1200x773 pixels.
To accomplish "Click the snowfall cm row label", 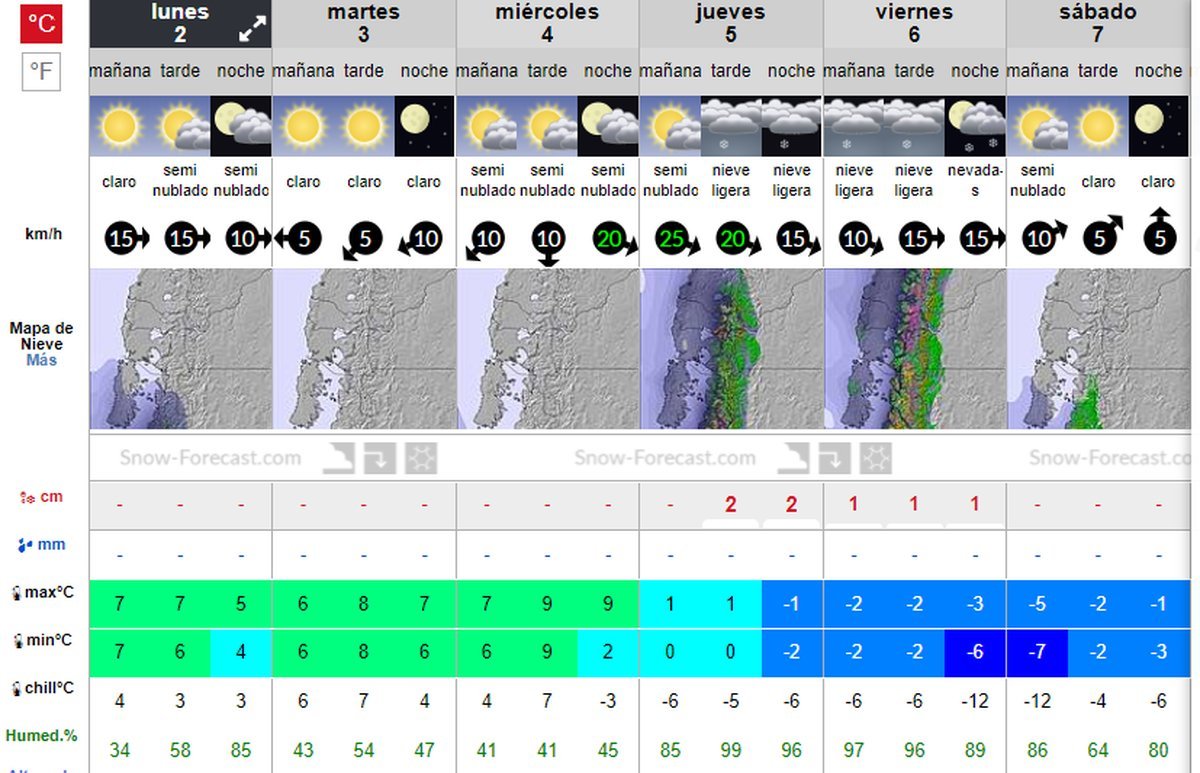I will 41,497.
